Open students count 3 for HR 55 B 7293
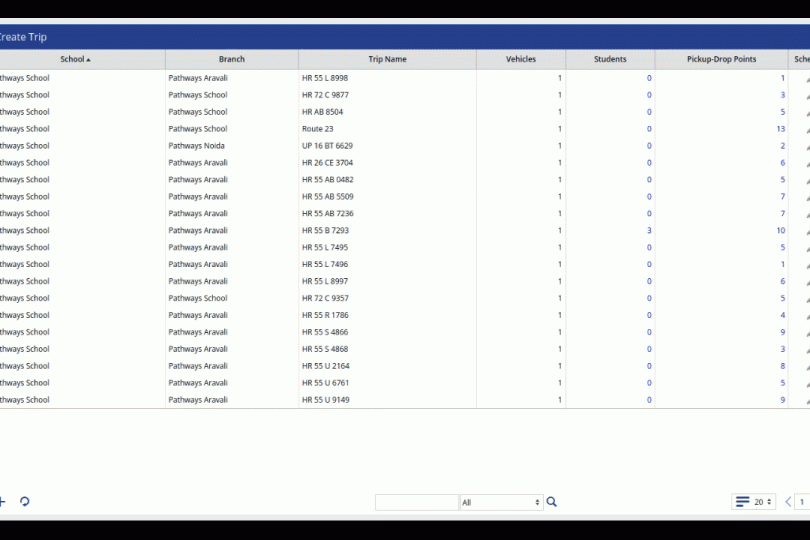 (x=648, y=231)
